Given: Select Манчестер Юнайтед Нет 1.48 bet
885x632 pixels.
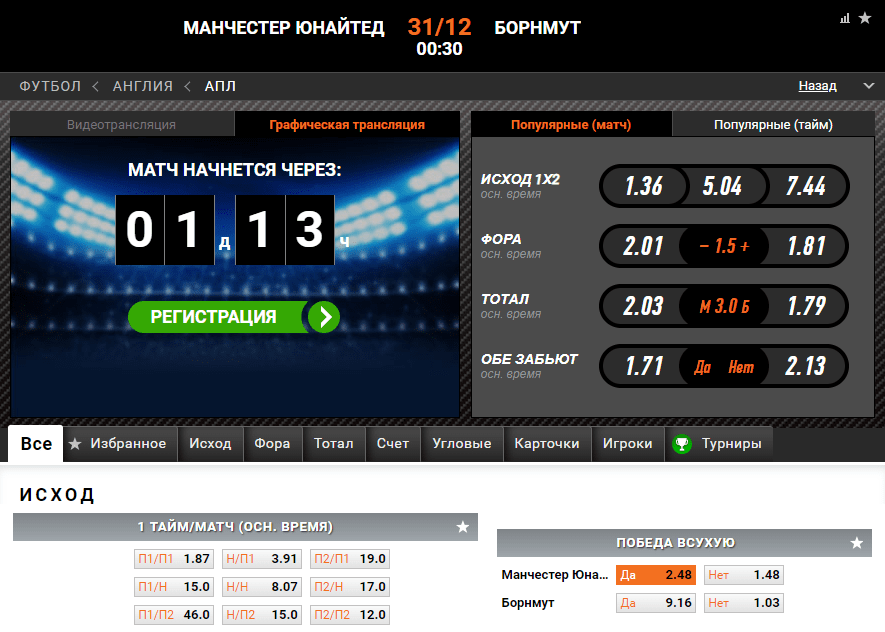Looking at the screenshot, I should click(x=744, y=575).
